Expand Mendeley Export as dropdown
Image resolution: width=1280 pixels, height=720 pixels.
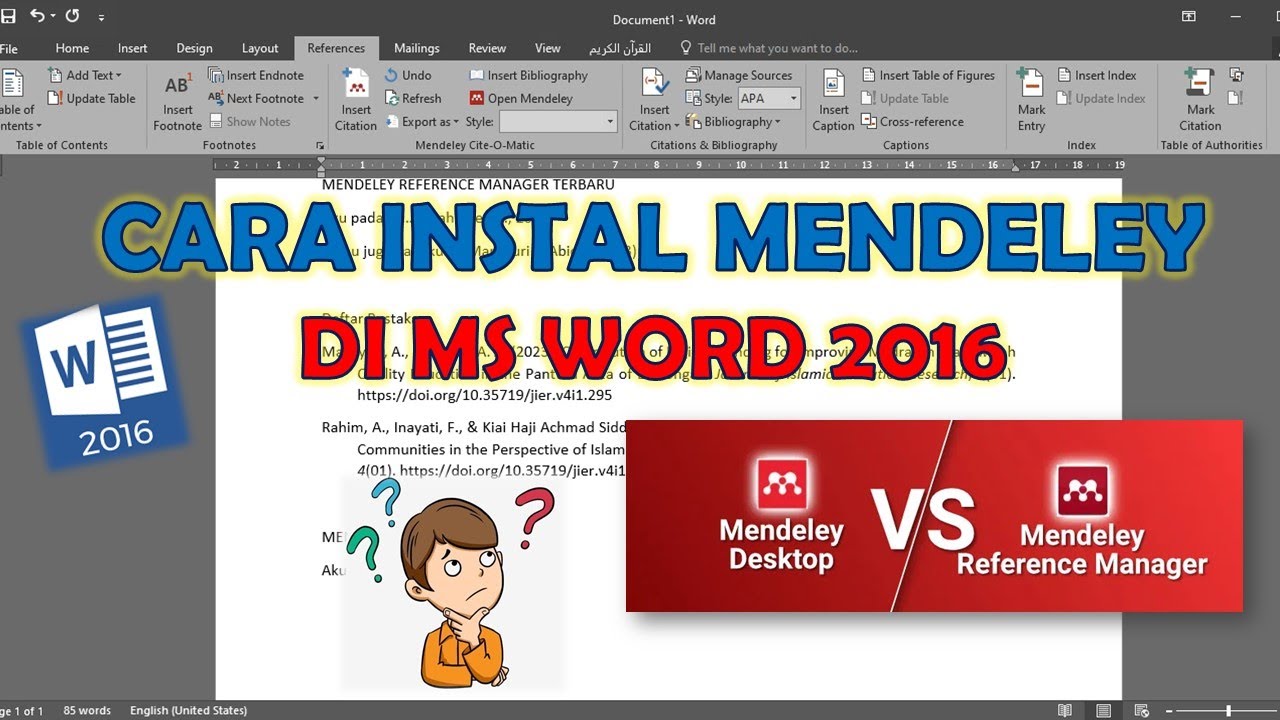pos(422,121)
